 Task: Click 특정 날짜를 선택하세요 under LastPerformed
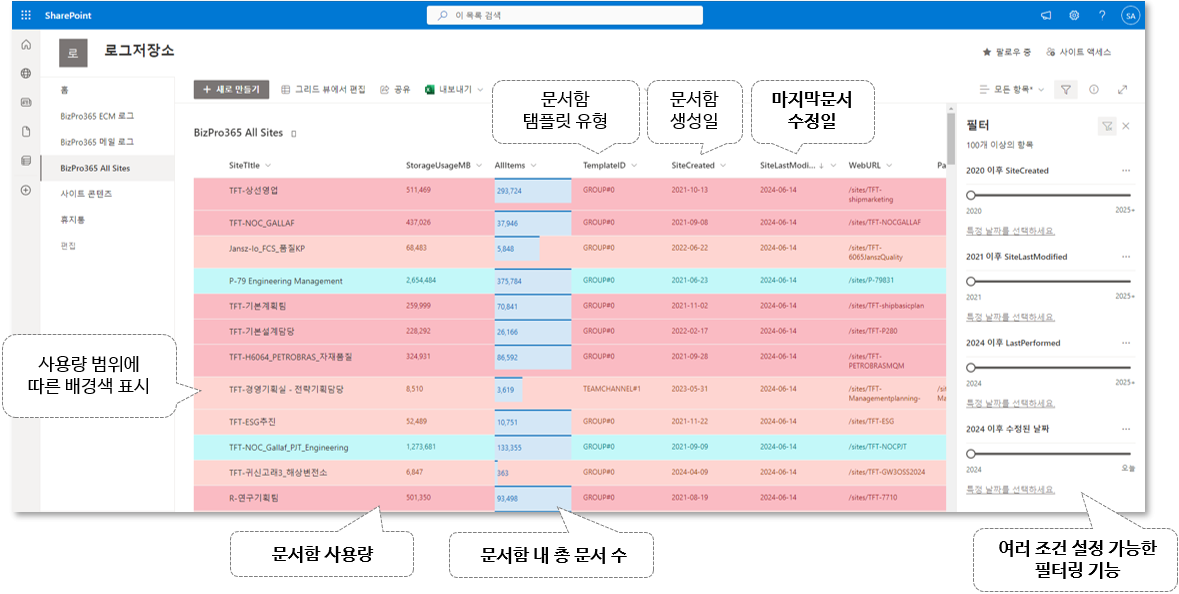point(1010,403)
